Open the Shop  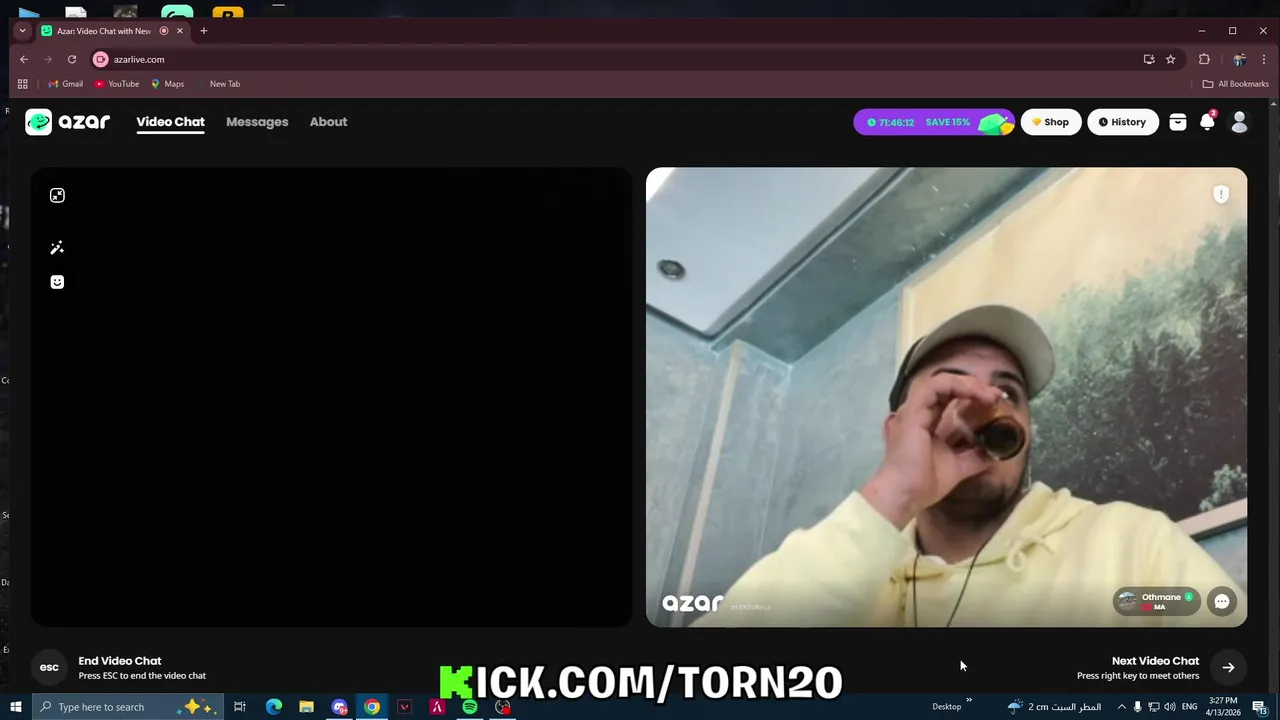[1051, 122]
